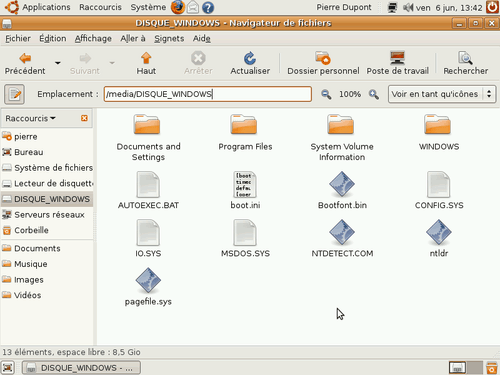
Task: Zoom in with the plus magnifier
Action: point(374,94)
